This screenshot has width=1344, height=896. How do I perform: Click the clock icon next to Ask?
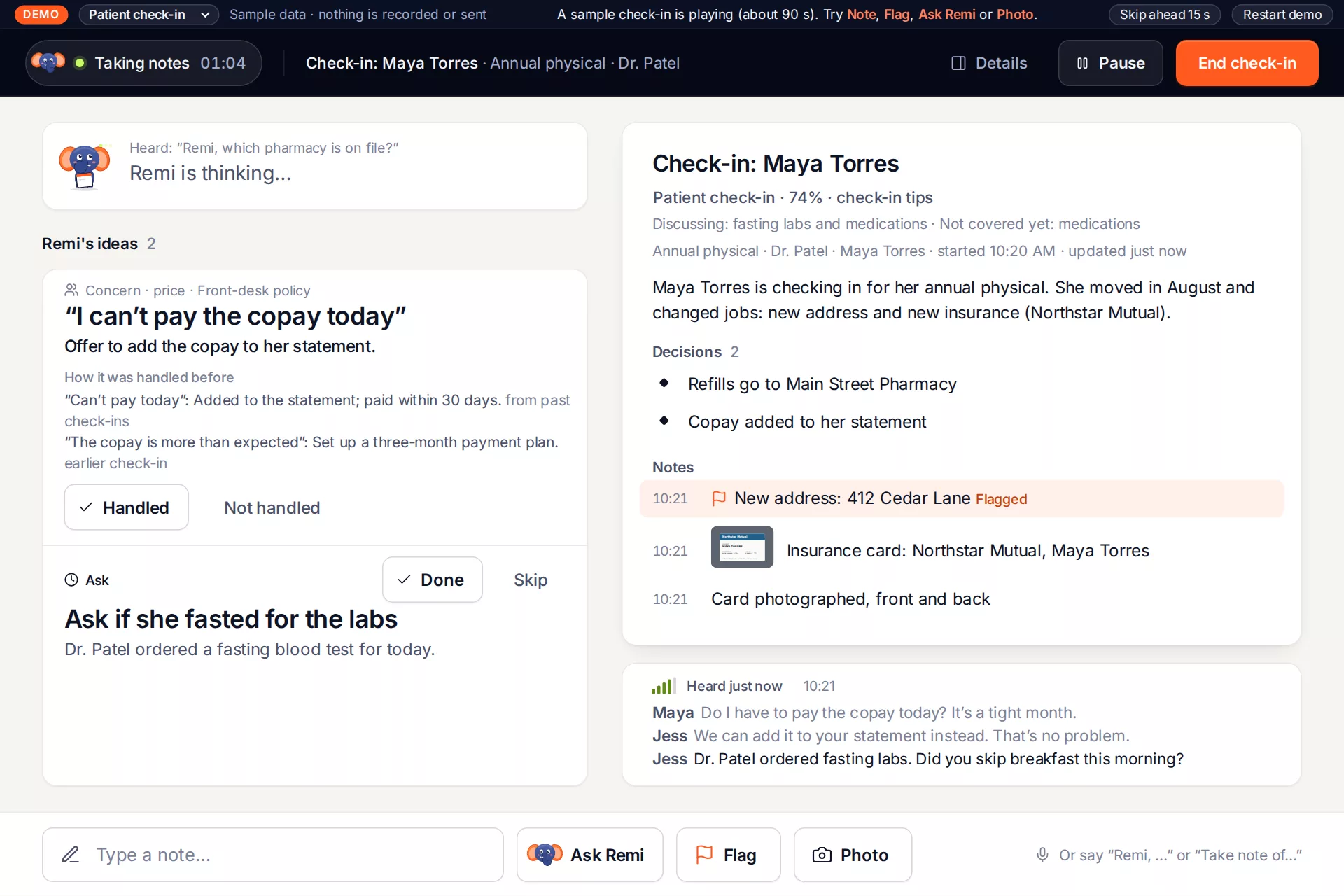[x=71, y=580]
